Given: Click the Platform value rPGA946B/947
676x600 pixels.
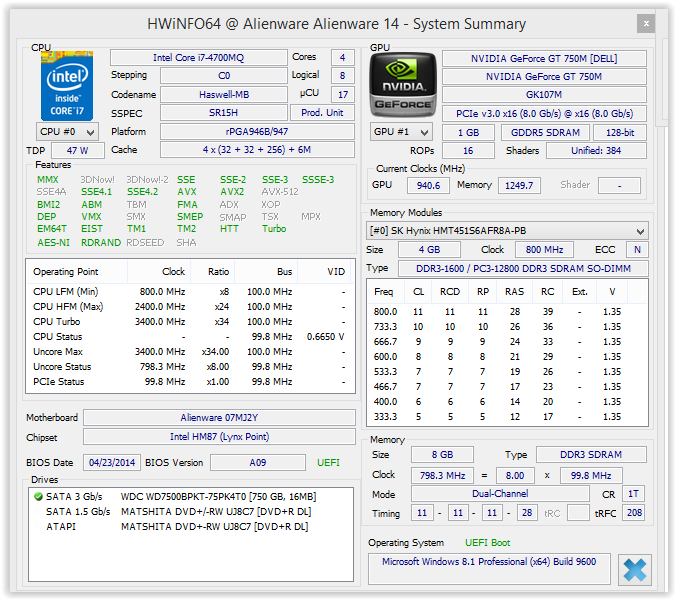Looking at the screenshot, I should click(257, 131).
